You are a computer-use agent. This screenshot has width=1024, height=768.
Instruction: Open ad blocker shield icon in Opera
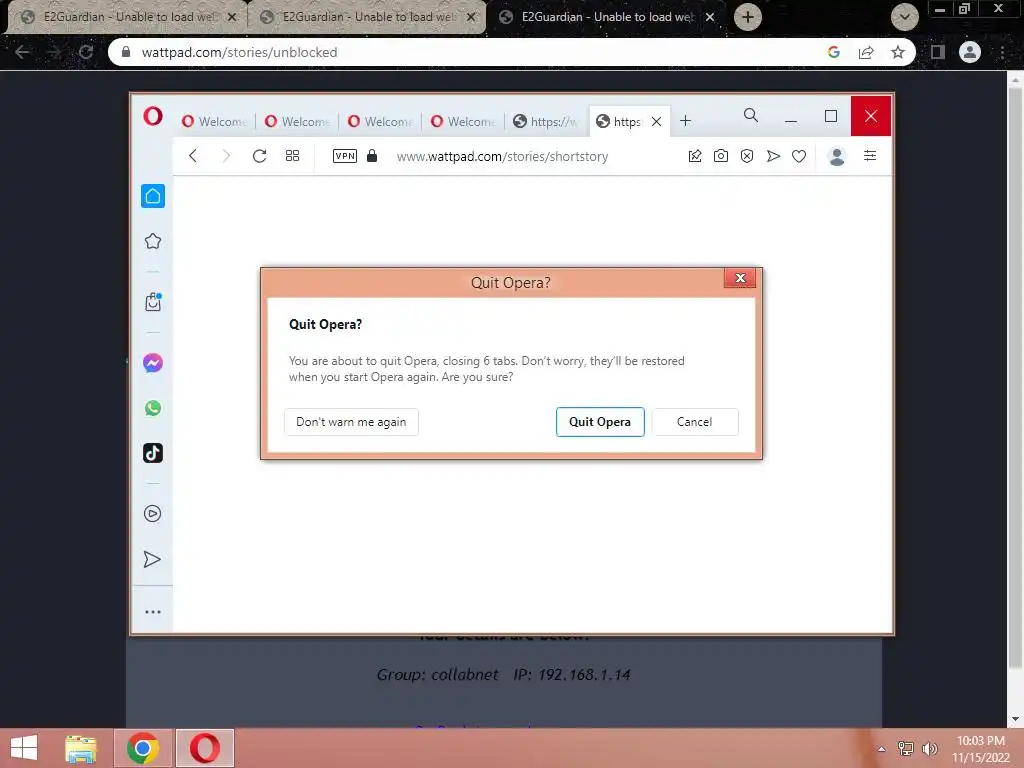point(747,155)
